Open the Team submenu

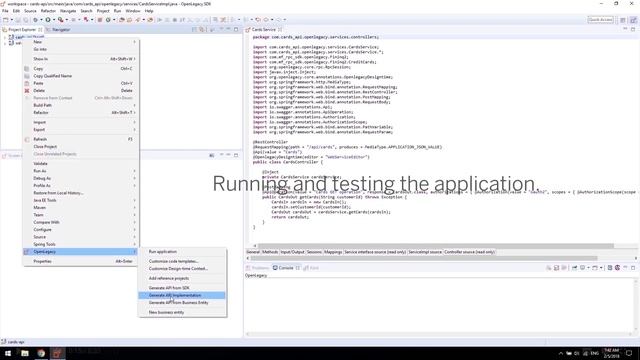[x=80, y=215]
